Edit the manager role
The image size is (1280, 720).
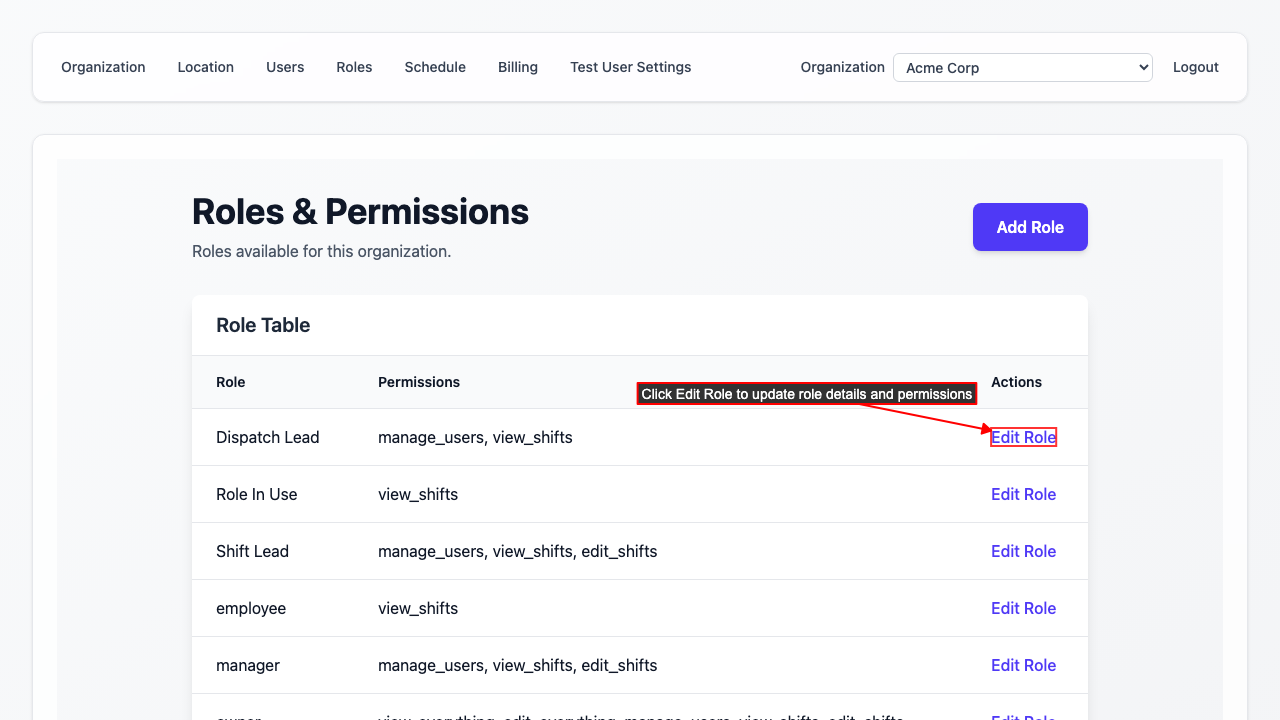[x=1023, y=665]
